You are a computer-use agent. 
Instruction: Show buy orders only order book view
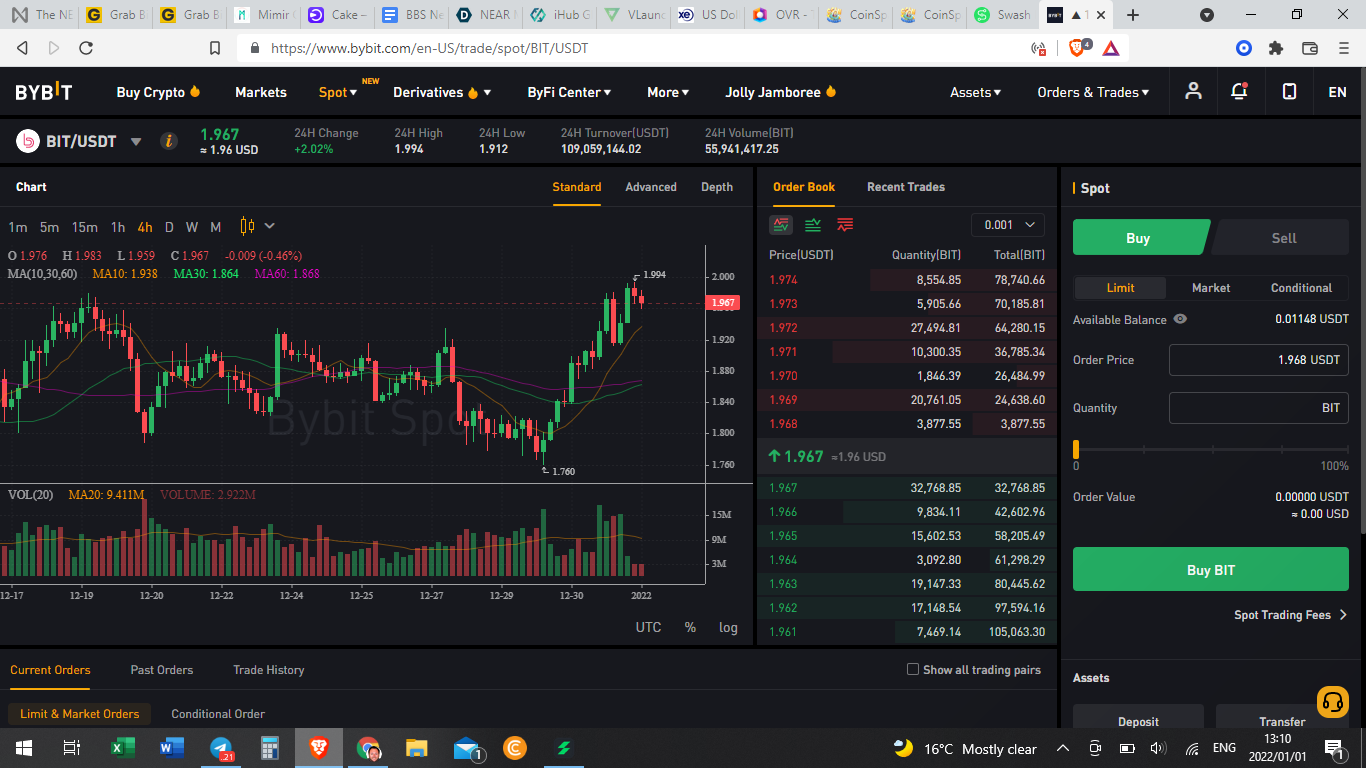pos(813,224)
